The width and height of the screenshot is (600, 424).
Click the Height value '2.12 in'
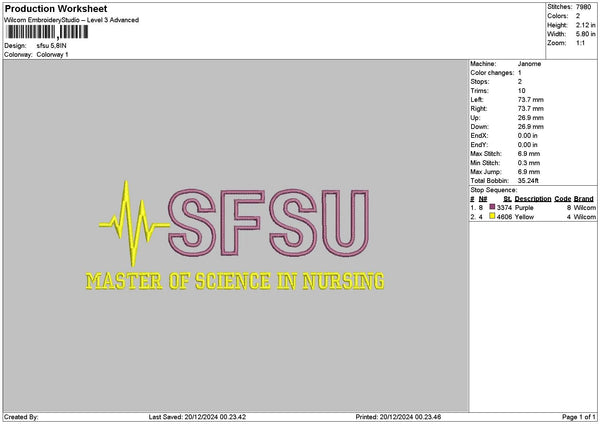585,25
